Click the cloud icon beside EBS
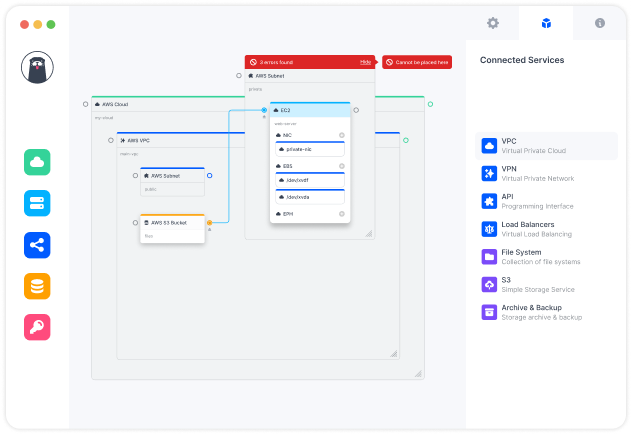The width and height of the screenshot is (632, 435). (x=278, y=166)
